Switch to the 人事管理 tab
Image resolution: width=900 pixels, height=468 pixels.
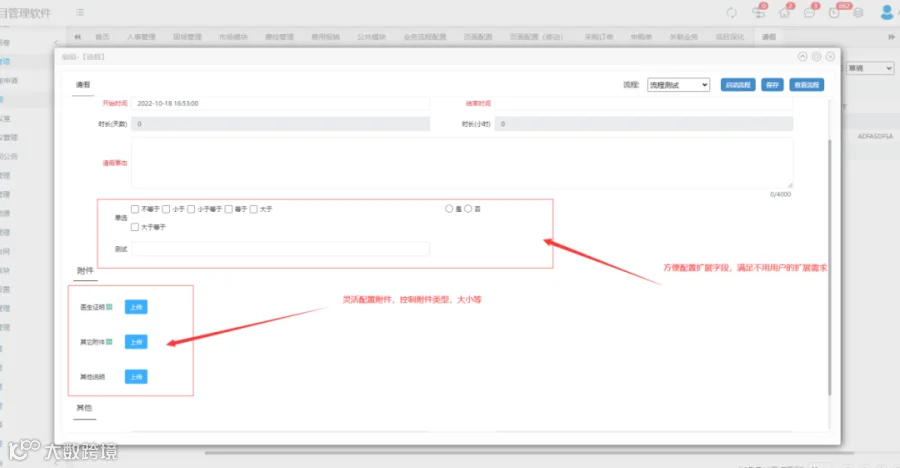141,37
